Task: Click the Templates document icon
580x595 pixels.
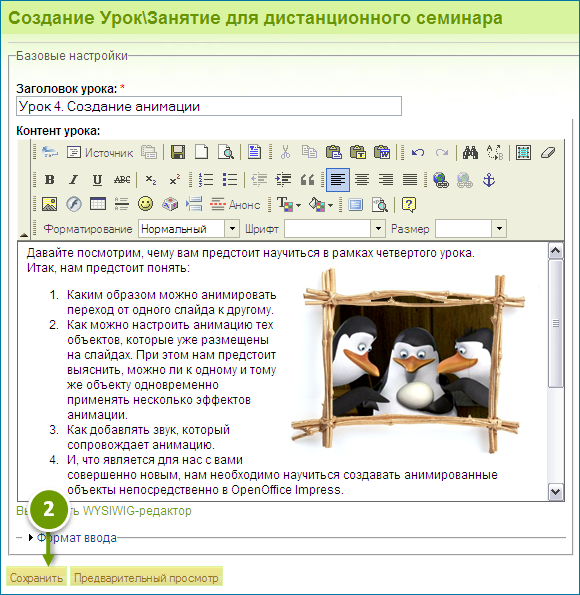Action: pos(254,152)
